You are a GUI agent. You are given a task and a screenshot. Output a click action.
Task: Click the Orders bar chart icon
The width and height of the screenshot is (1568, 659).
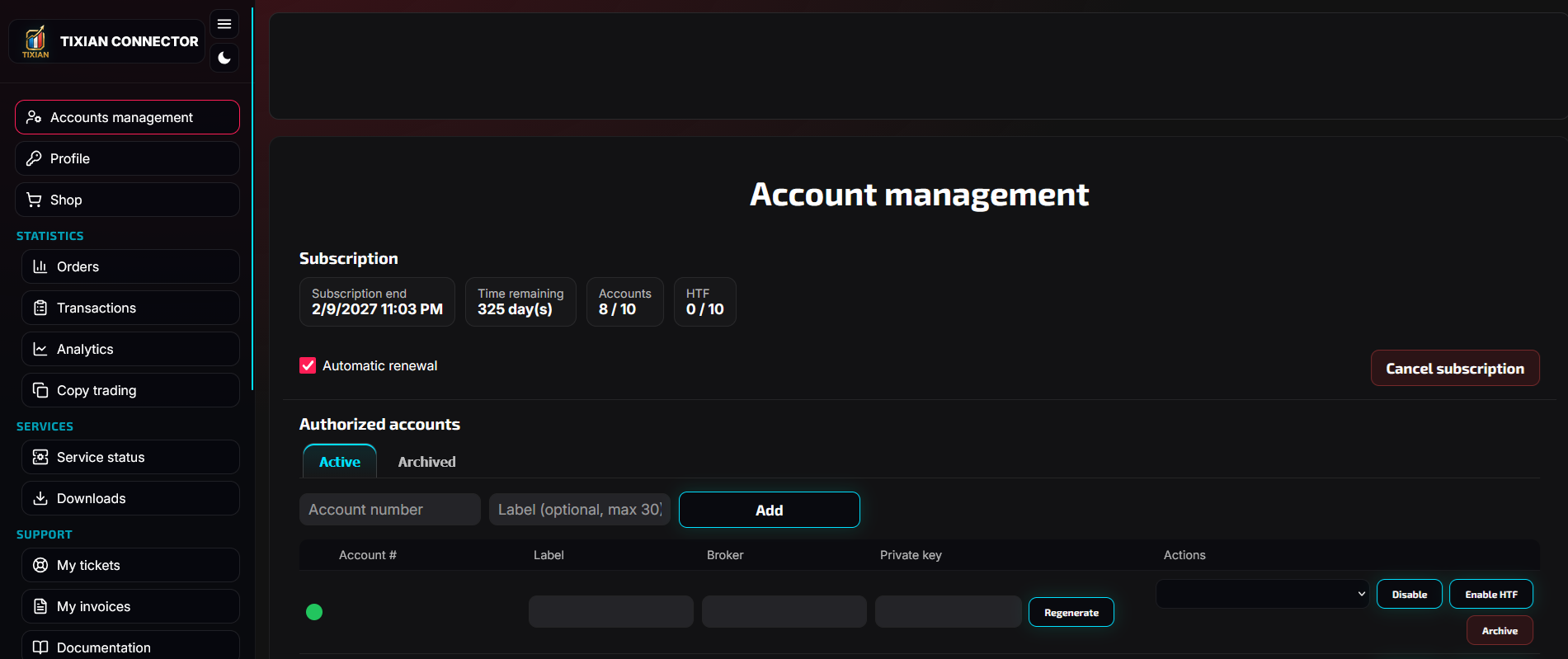pos(40,266)
